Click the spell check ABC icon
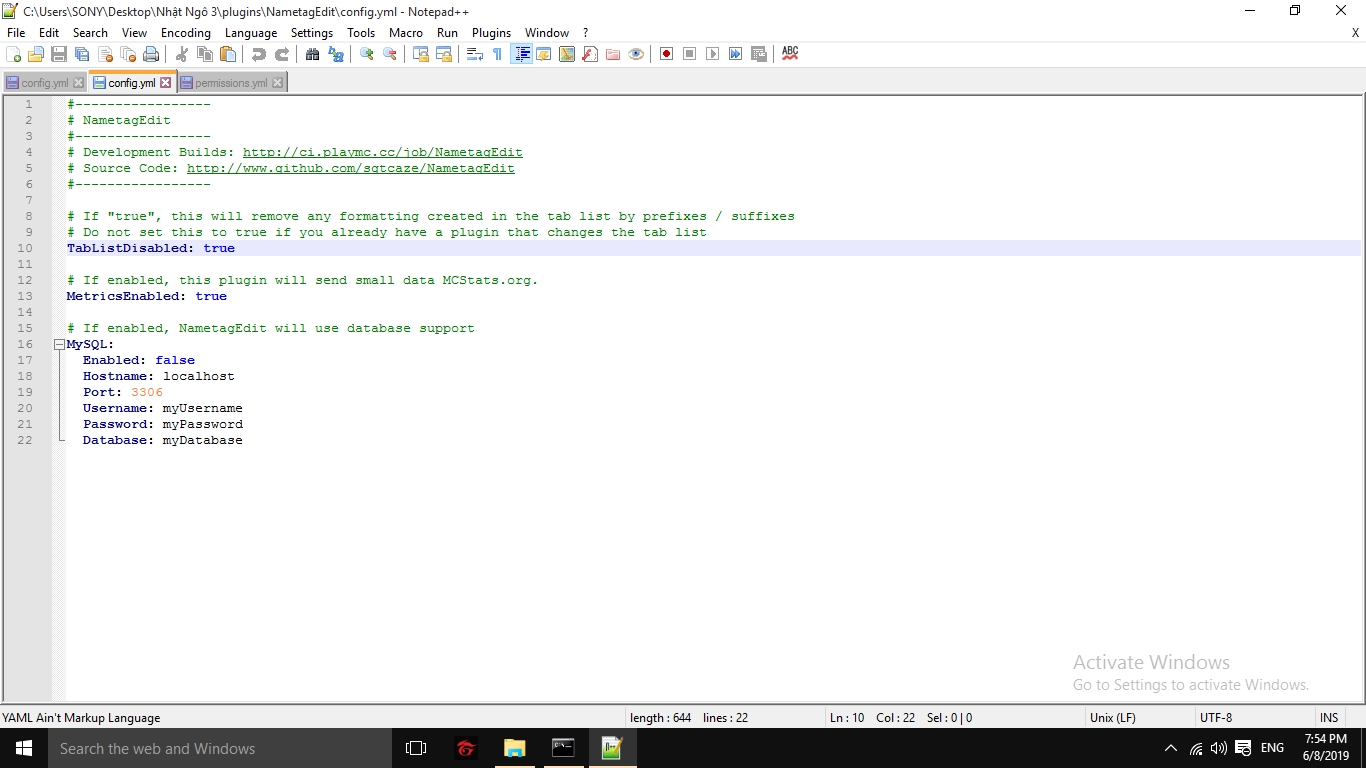Screen dimensions: 1366x768 pyautogui.click(x=790, y=54)
